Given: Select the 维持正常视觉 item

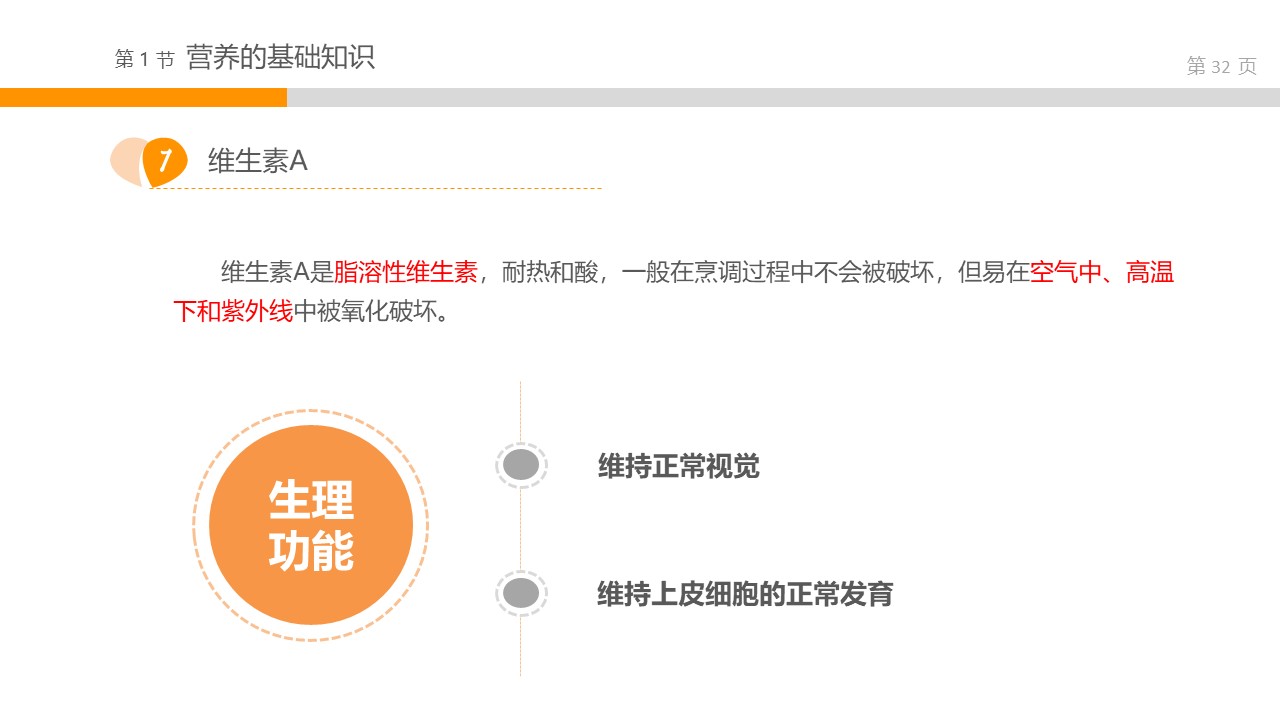Looking at the screenshot, I should pos(678,466).
